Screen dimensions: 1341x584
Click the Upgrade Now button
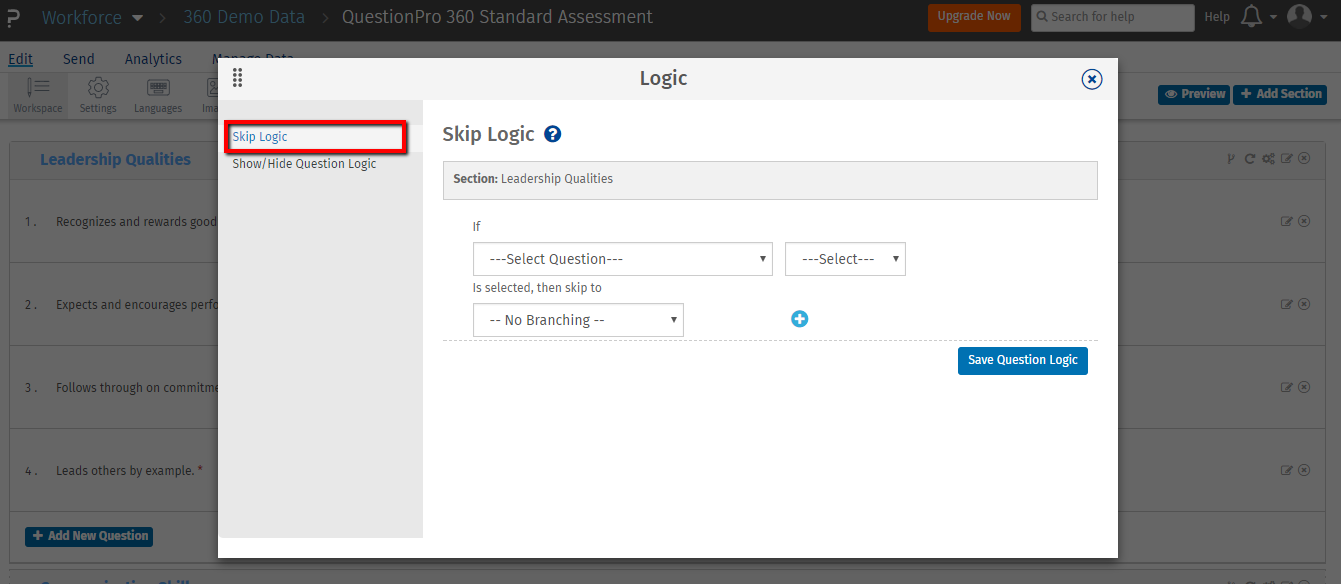(x=973, y=17)
